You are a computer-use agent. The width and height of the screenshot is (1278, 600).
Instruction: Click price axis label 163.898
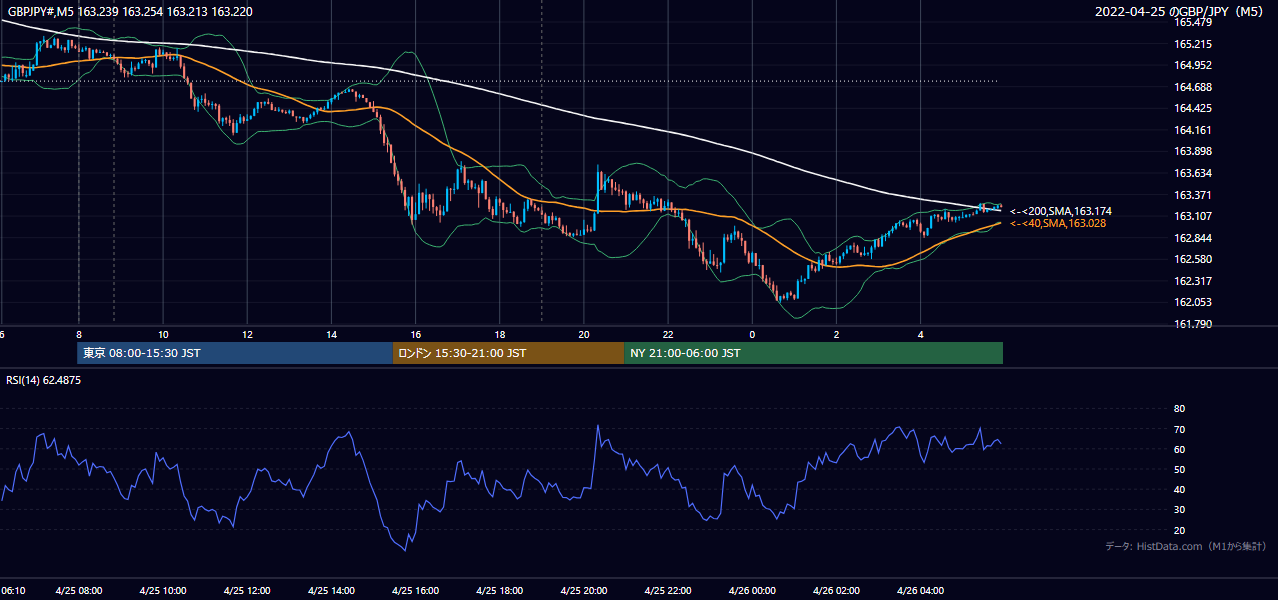tap(1193, 152)
